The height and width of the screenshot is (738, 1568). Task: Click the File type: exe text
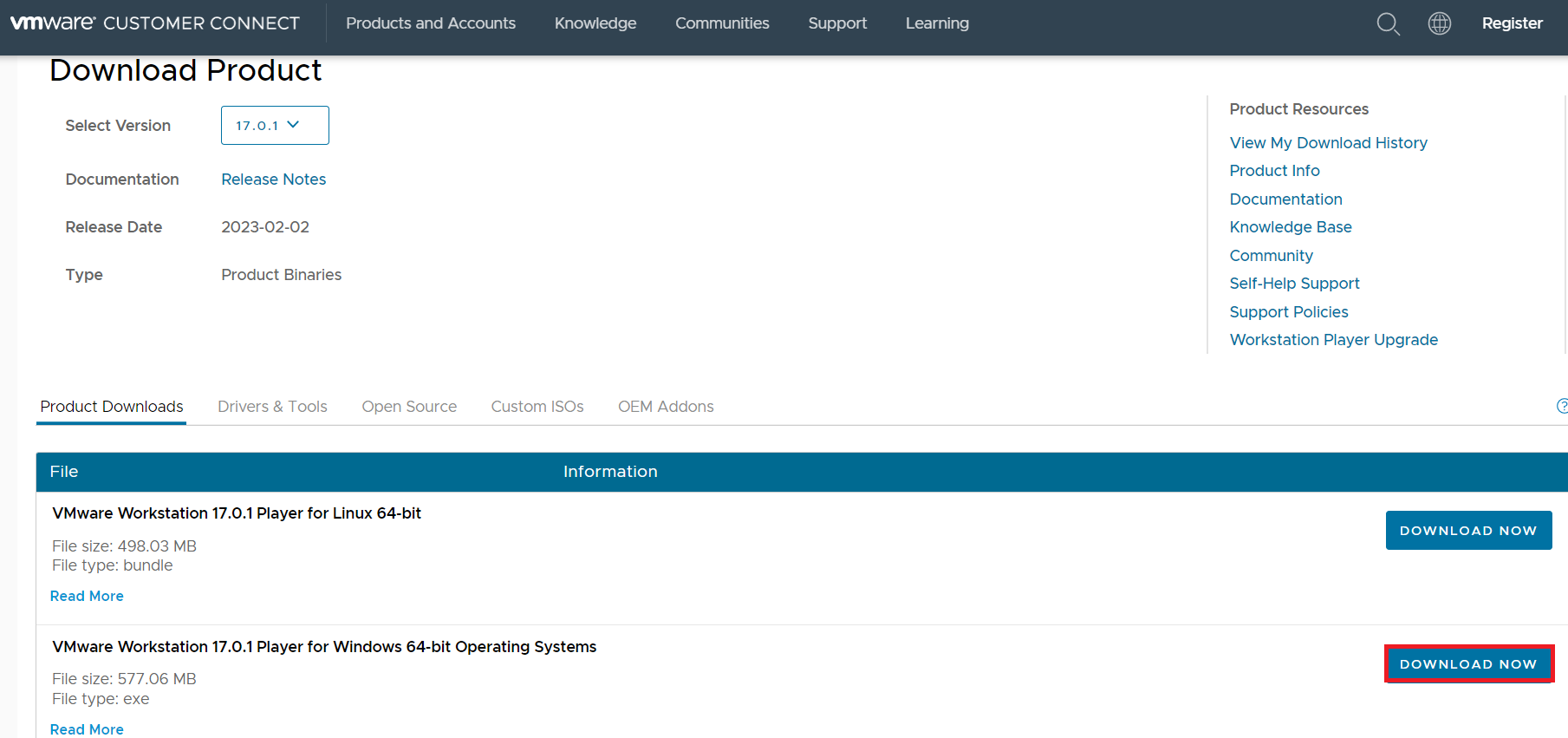[101, 699]
